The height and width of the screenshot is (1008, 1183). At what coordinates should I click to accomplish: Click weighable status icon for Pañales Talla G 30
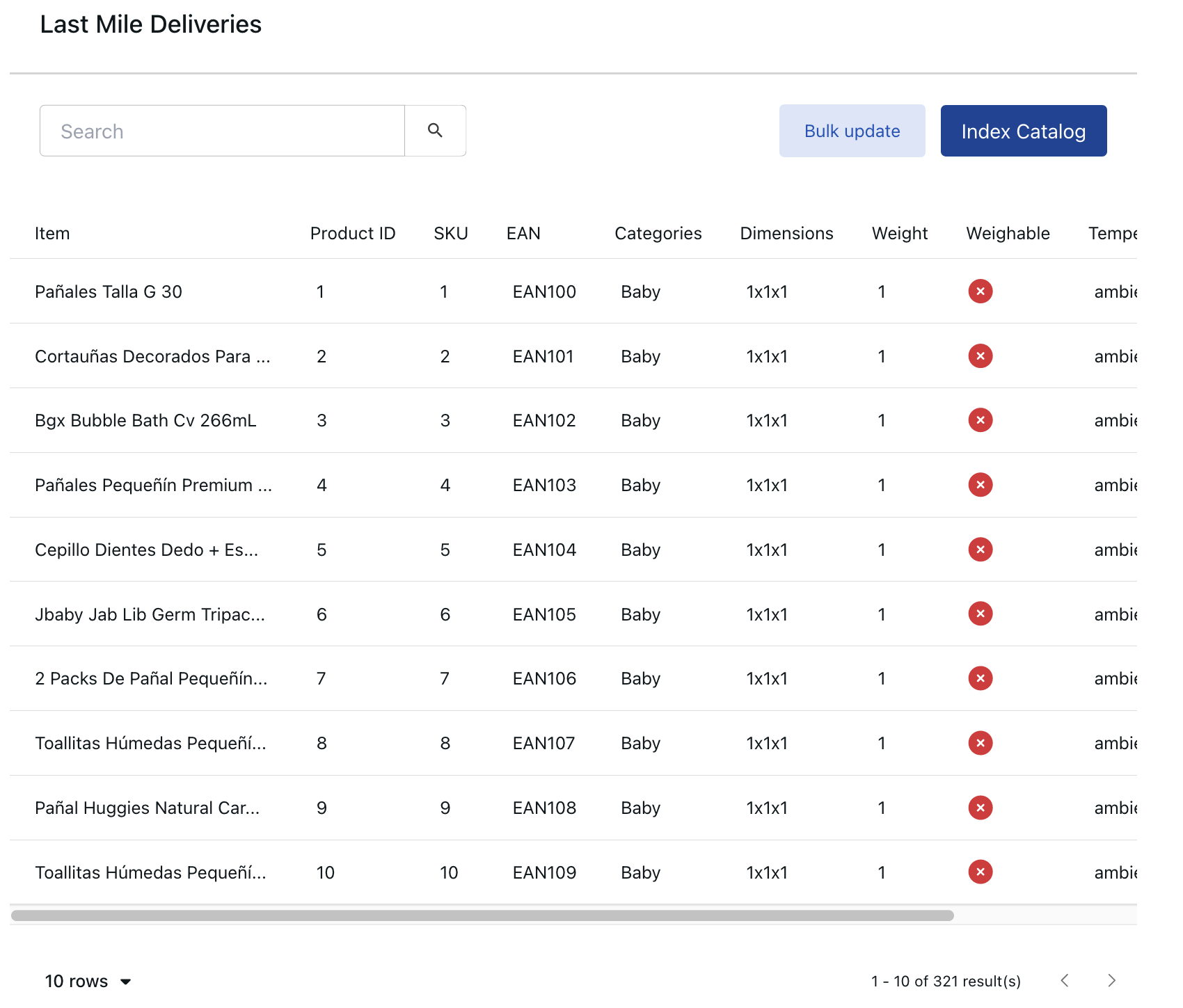tap(980, 291)
